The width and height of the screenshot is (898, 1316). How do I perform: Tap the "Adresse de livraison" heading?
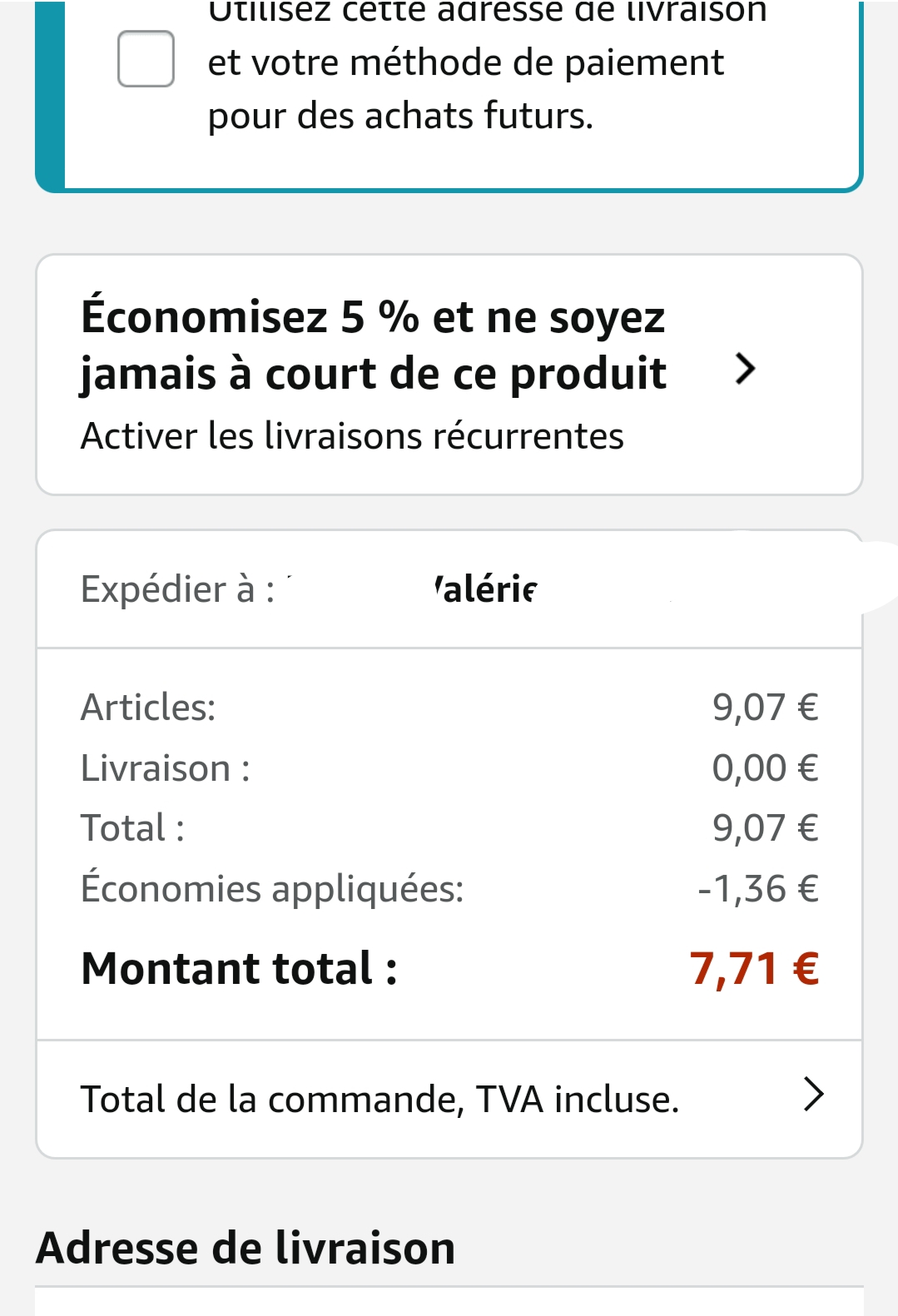[246, 1249]
